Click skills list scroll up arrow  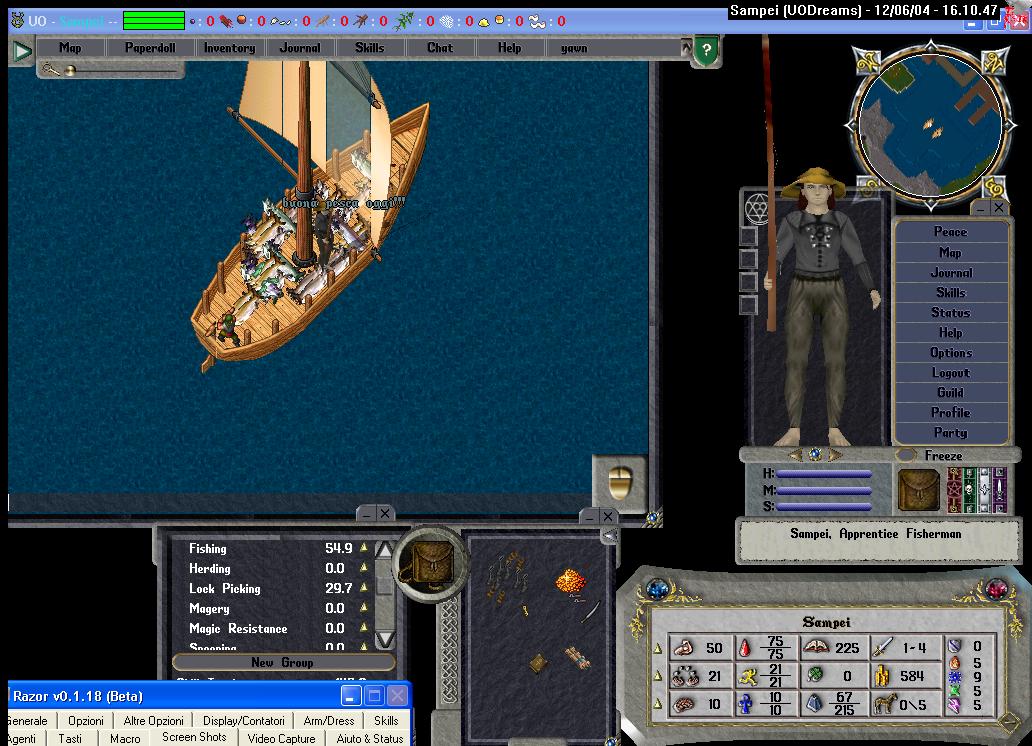pos(385,550)
